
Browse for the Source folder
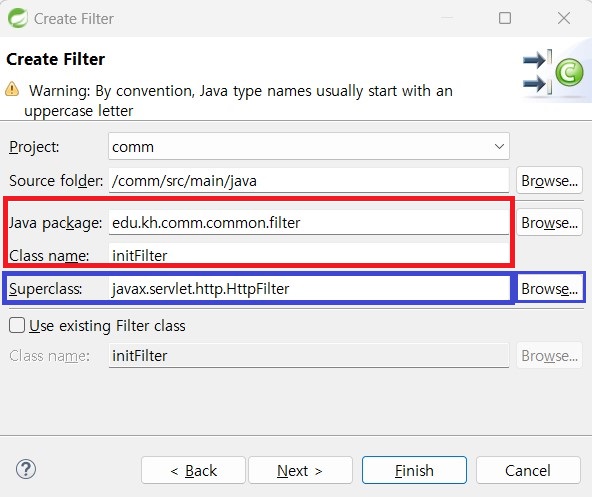[x=549, y=181]
